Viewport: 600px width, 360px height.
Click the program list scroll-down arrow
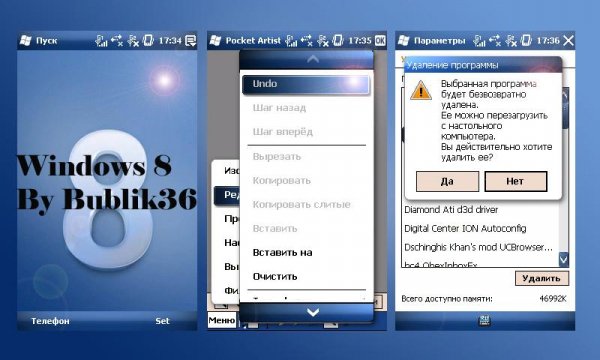pos(564,260)
